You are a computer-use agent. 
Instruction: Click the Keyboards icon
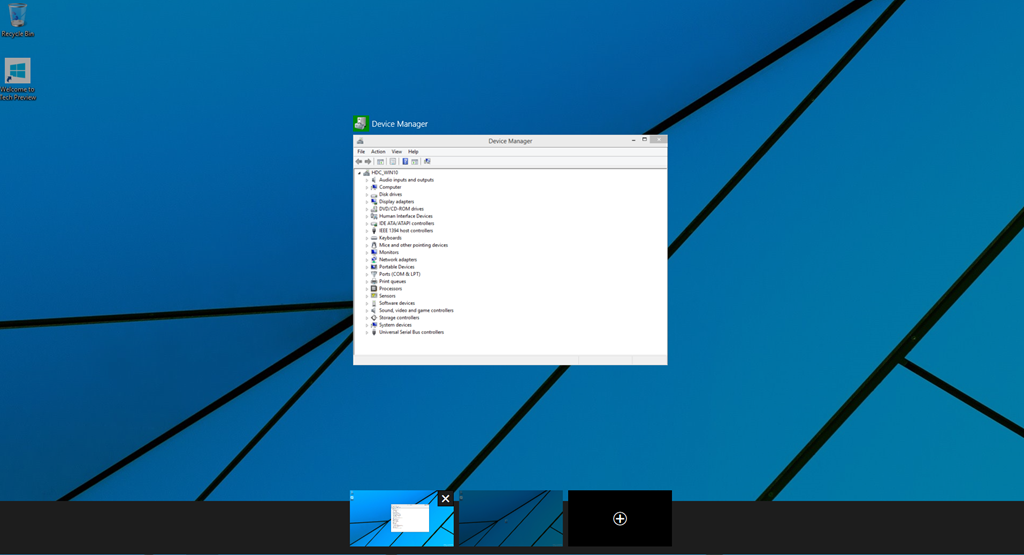tap(374, 238)
